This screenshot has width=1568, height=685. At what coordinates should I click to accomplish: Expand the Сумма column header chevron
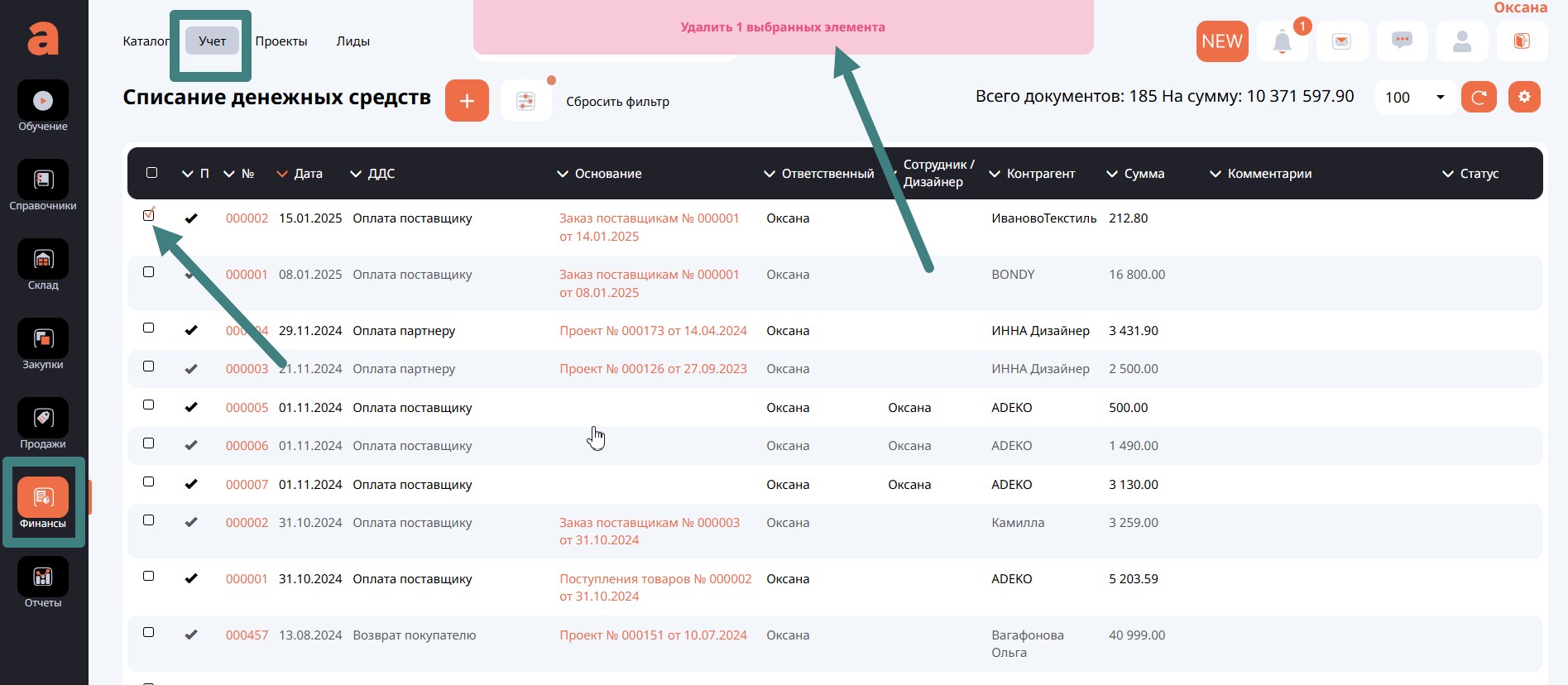(x=1112, y=174)
